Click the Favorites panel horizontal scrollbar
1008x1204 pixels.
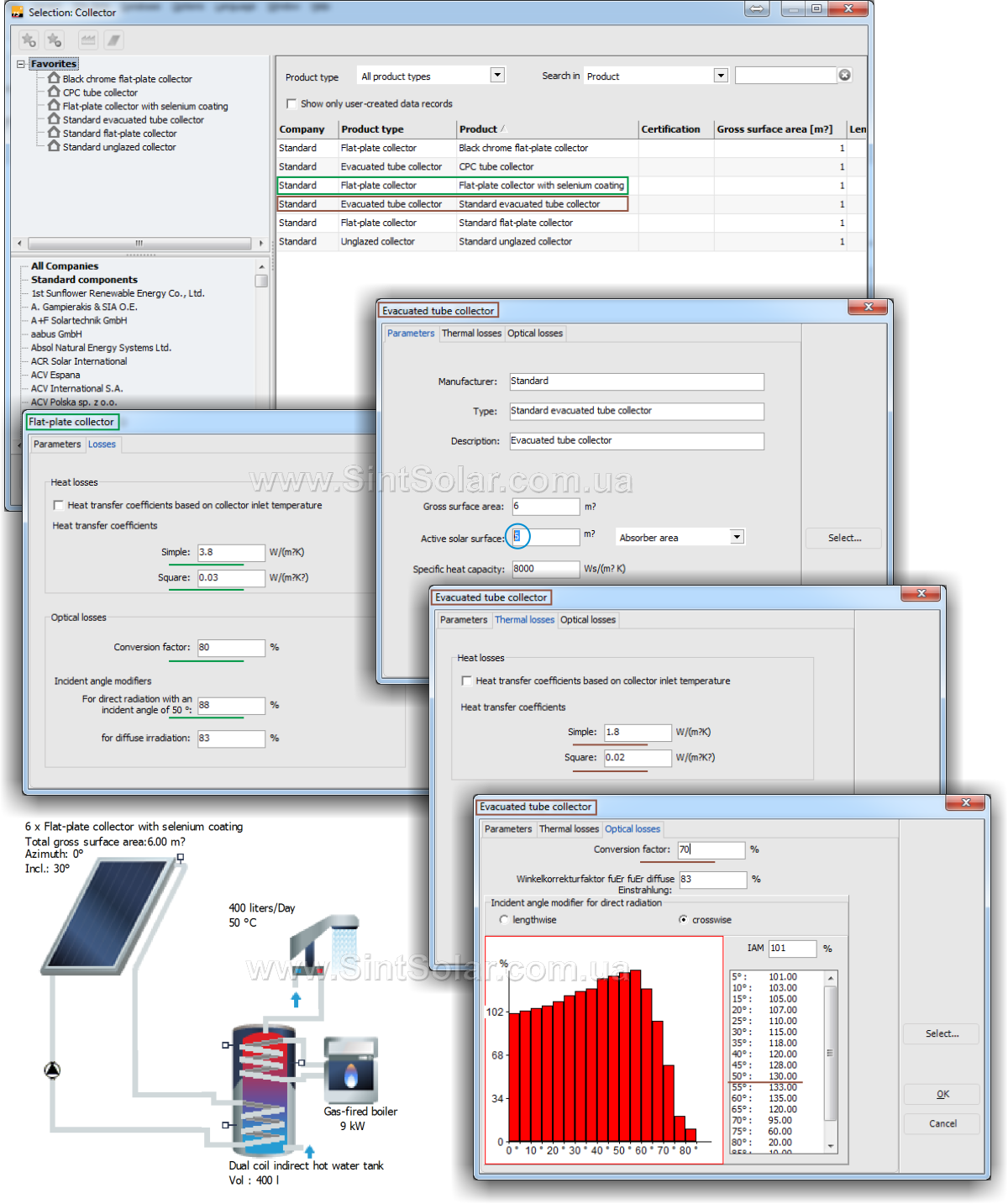(139, 243)
